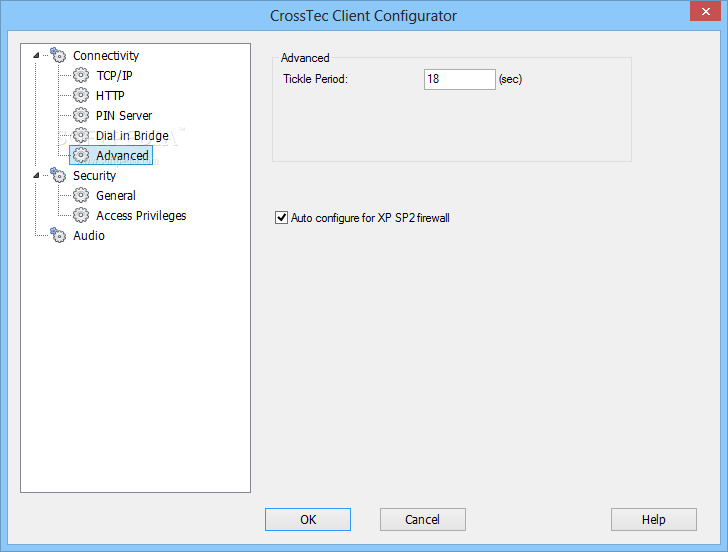Click the Connectivity gears icon
This screenshot has height=552, width=728.
click(x=58, y=55)
